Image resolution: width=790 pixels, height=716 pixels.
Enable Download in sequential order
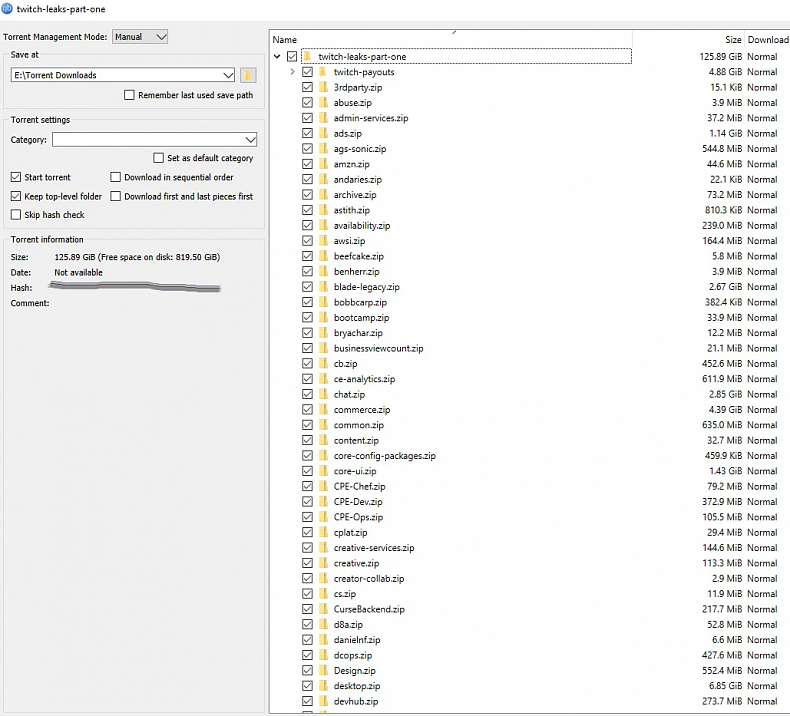click(x=115, y=177)
